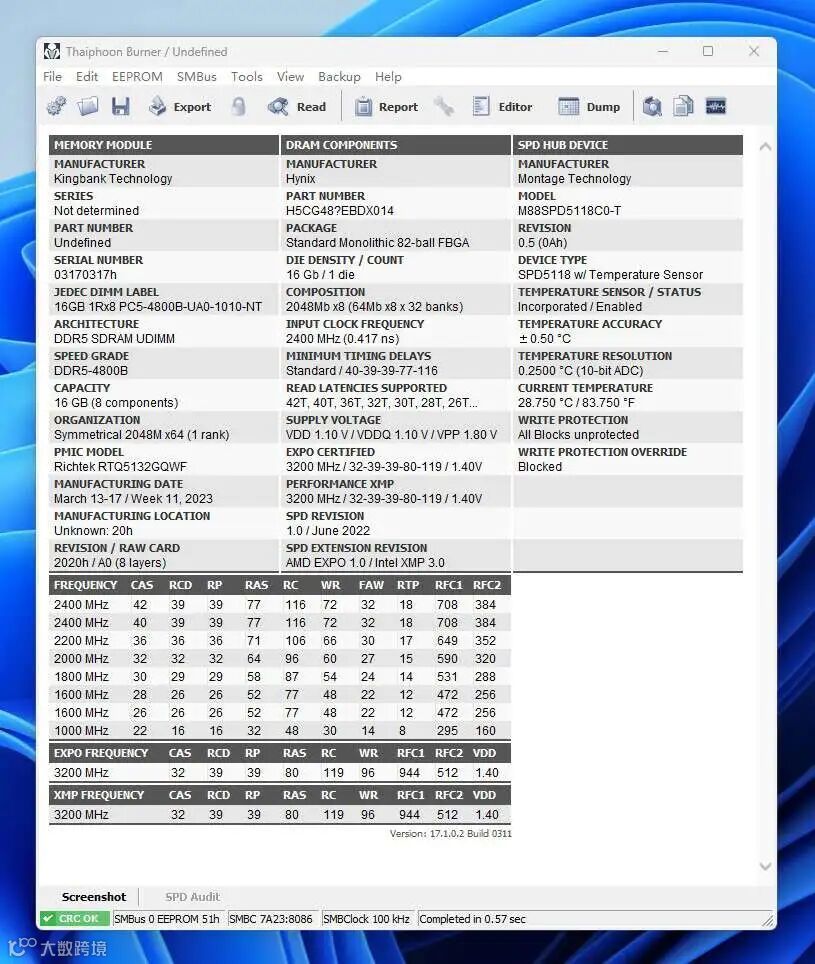Click the scroll down arrow

click(765, 866)
